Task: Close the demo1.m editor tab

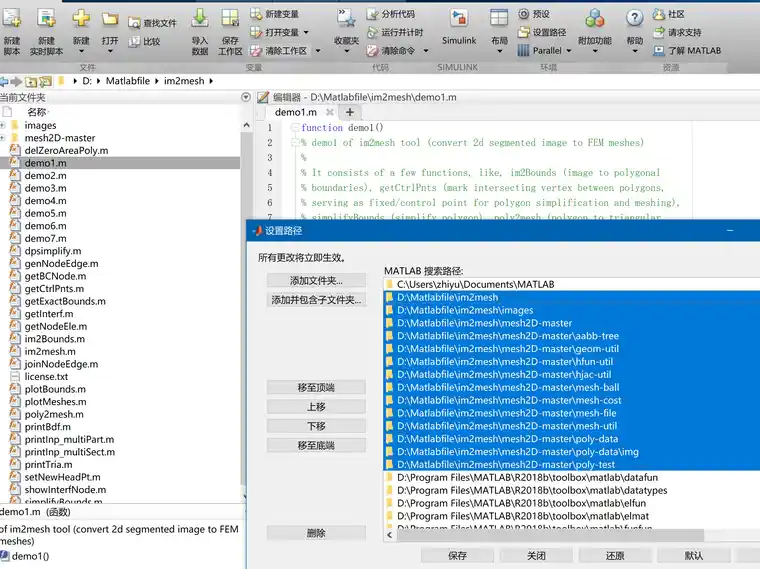Action: [x=330, y=112]
